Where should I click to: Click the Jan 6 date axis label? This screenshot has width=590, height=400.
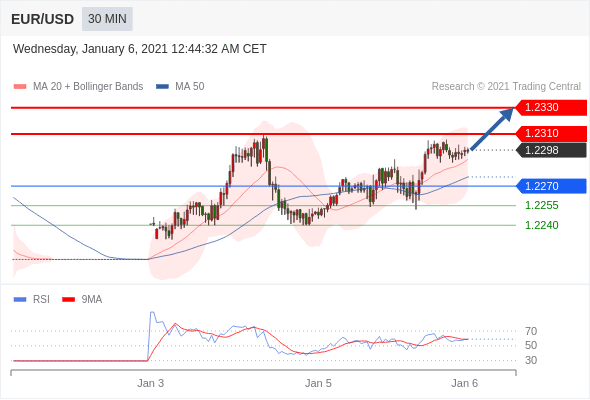tap(464, 383)
